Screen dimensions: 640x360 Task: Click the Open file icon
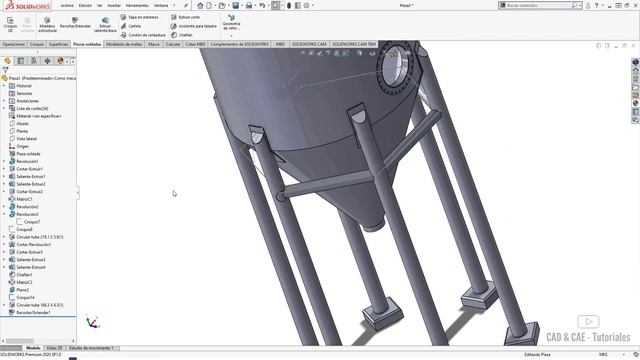[x=222, y=6]
